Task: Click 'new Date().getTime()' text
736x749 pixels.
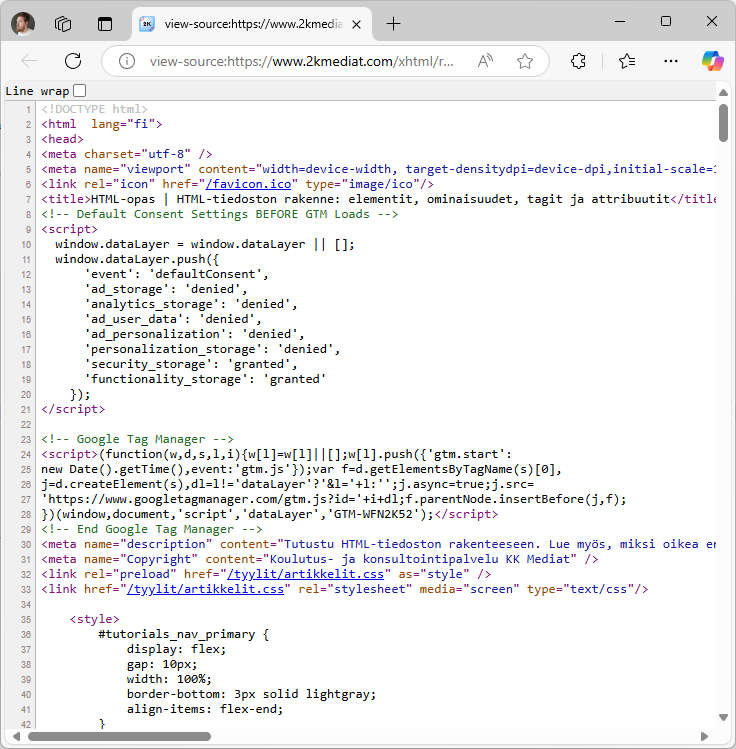Action: (x=112, y=469)
